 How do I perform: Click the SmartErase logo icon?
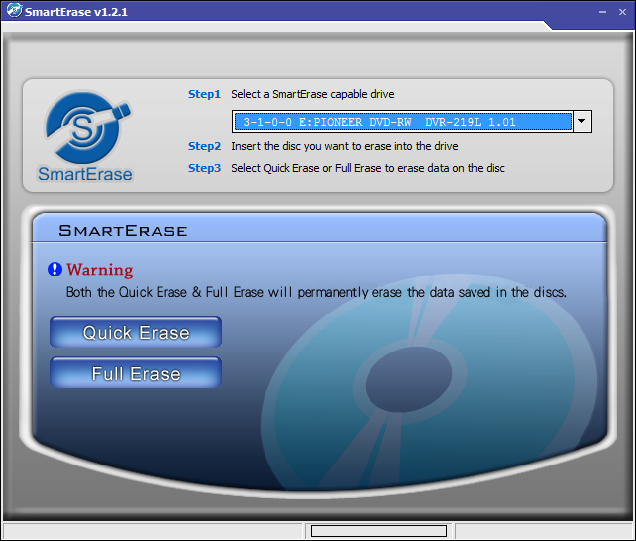(87, 127)
